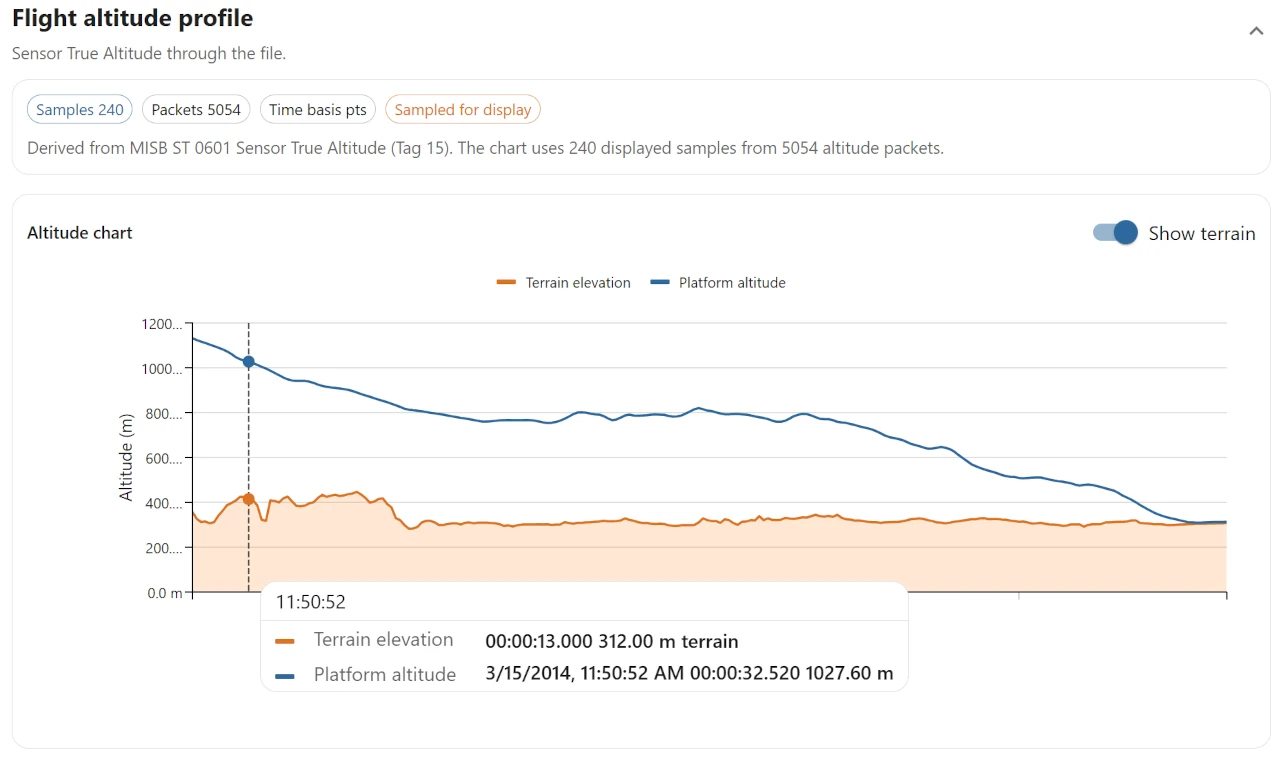Click the Sampled for display badge

[x=462, y=109]
